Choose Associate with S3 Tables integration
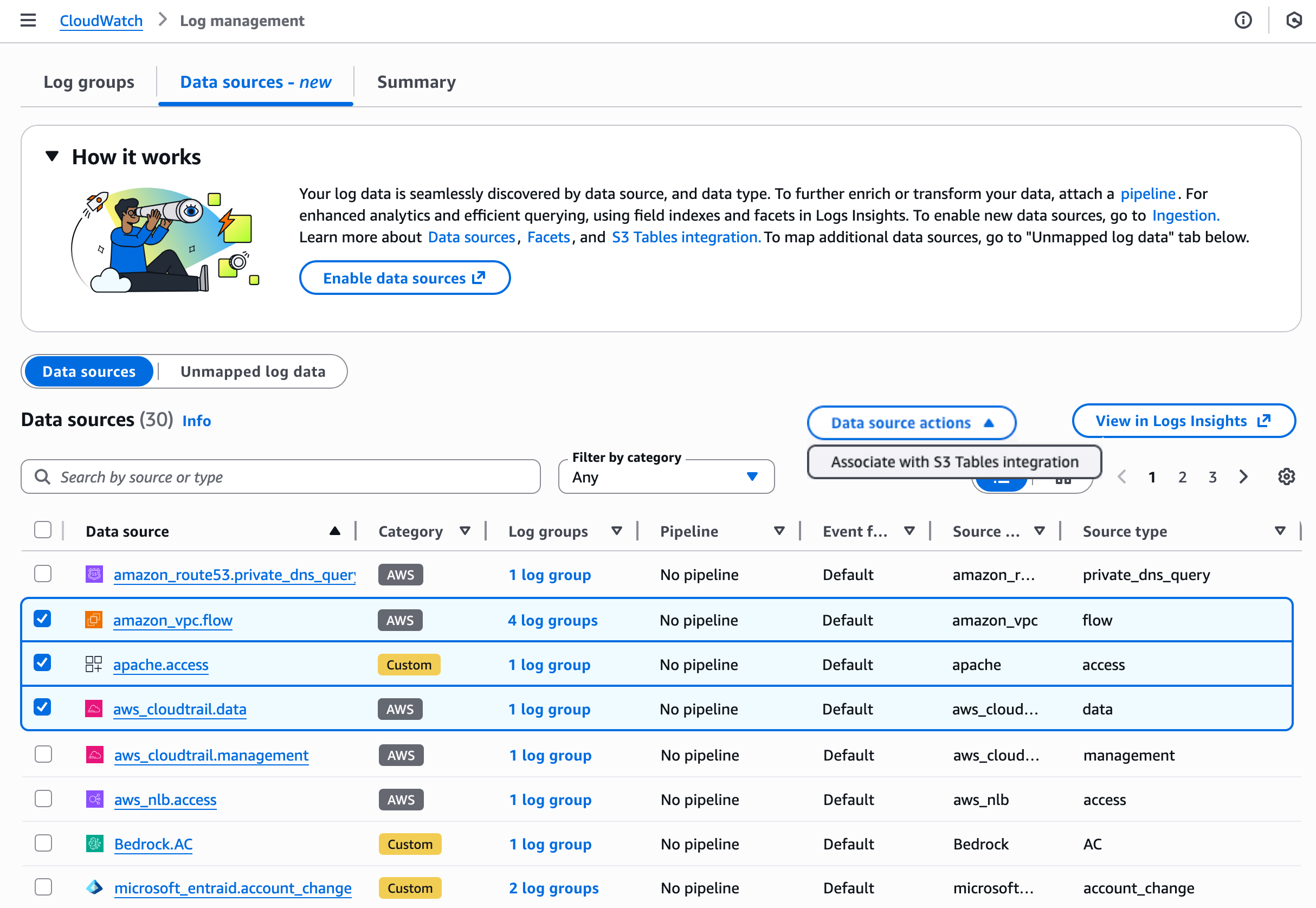Image resolution: width=1316 pixels, height=908 pixels. coord(954,462)
